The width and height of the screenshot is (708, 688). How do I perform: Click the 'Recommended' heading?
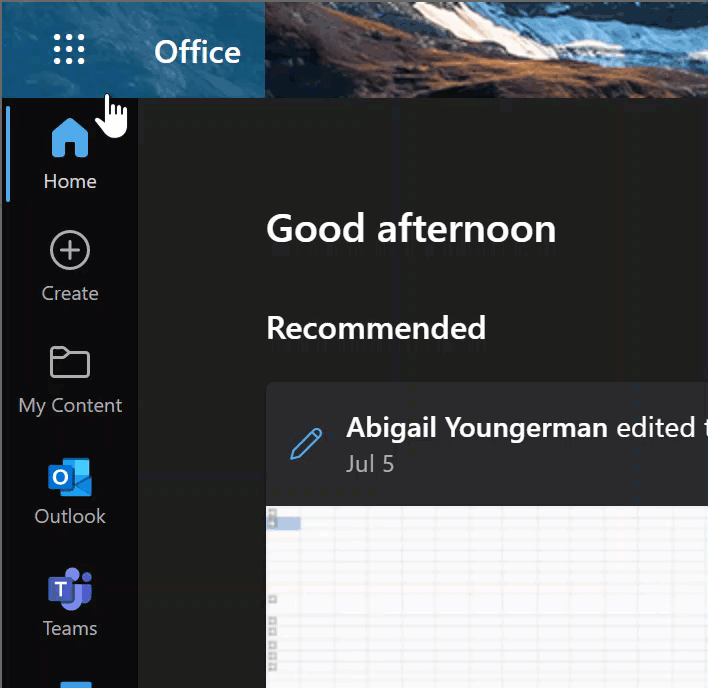point(376,328)
